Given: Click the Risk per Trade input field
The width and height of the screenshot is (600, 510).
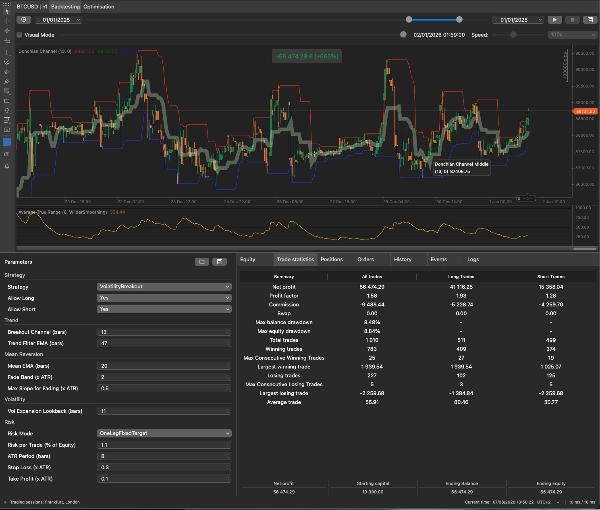Looking at the screenshot, I should tap(164, 445).
